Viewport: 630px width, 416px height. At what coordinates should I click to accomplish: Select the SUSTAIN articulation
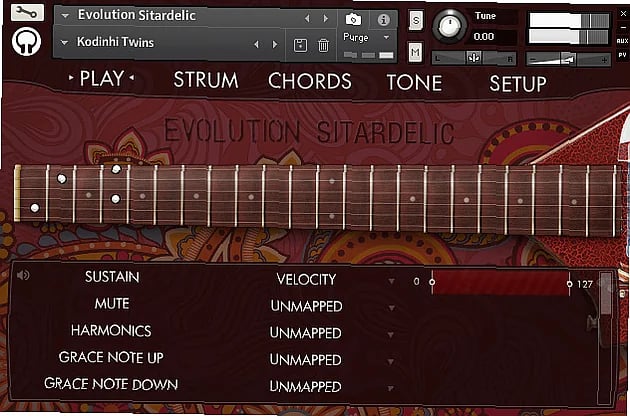tap(112, 277)
